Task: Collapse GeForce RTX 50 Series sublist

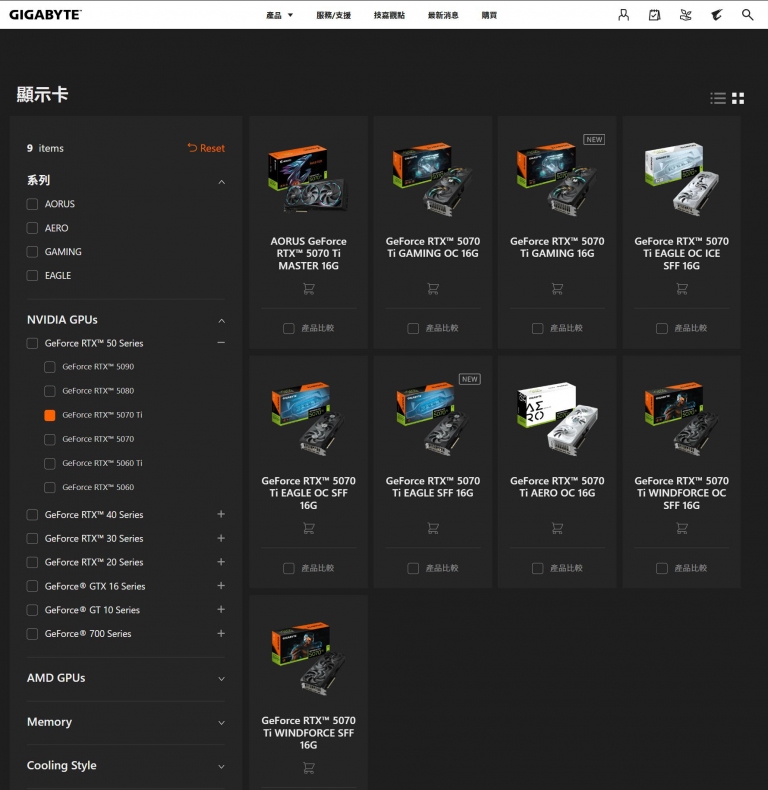Action: (221, 343)
